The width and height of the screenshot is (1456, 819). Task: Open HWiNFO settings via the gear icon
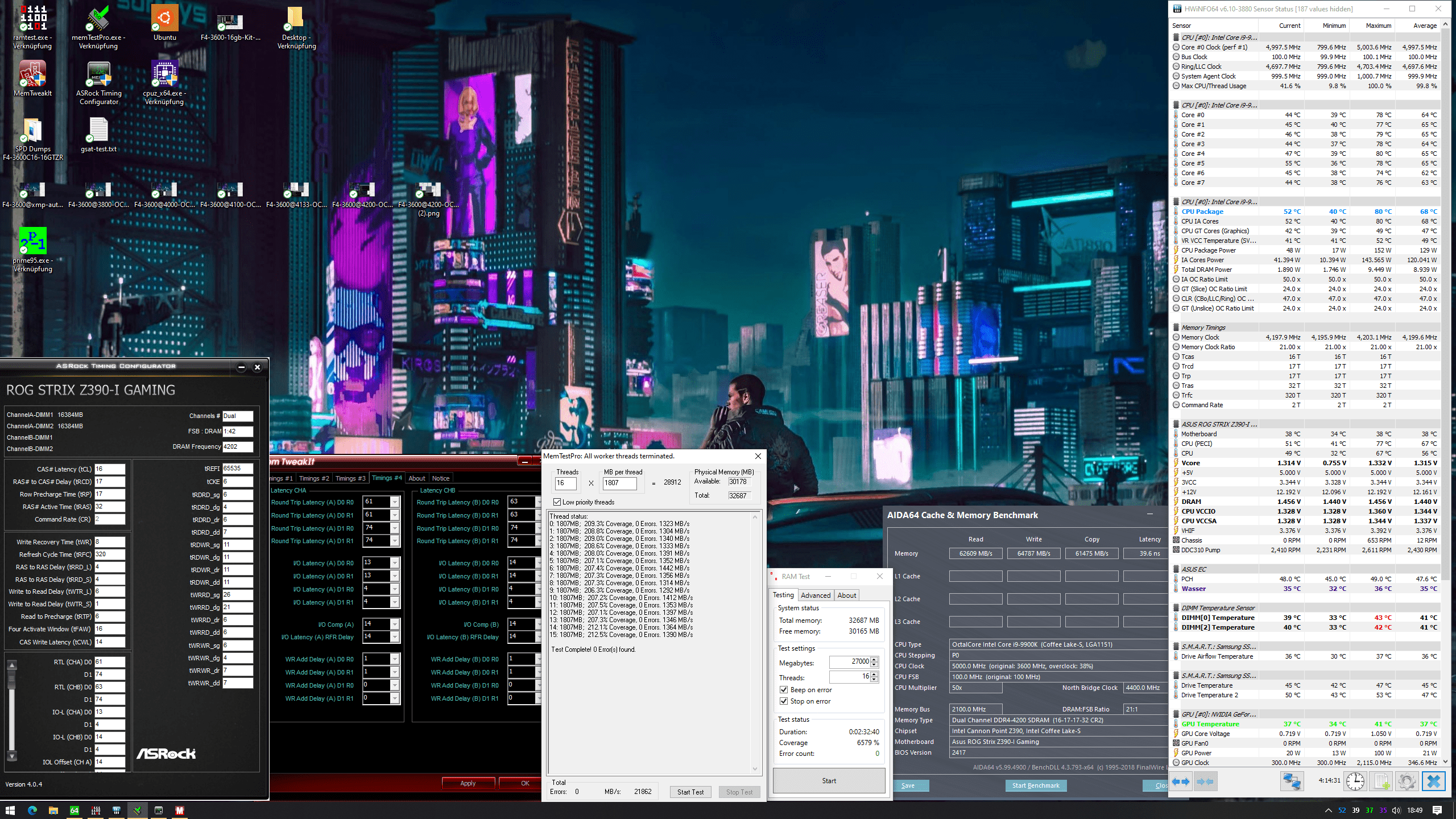(x=1406, y=781)
